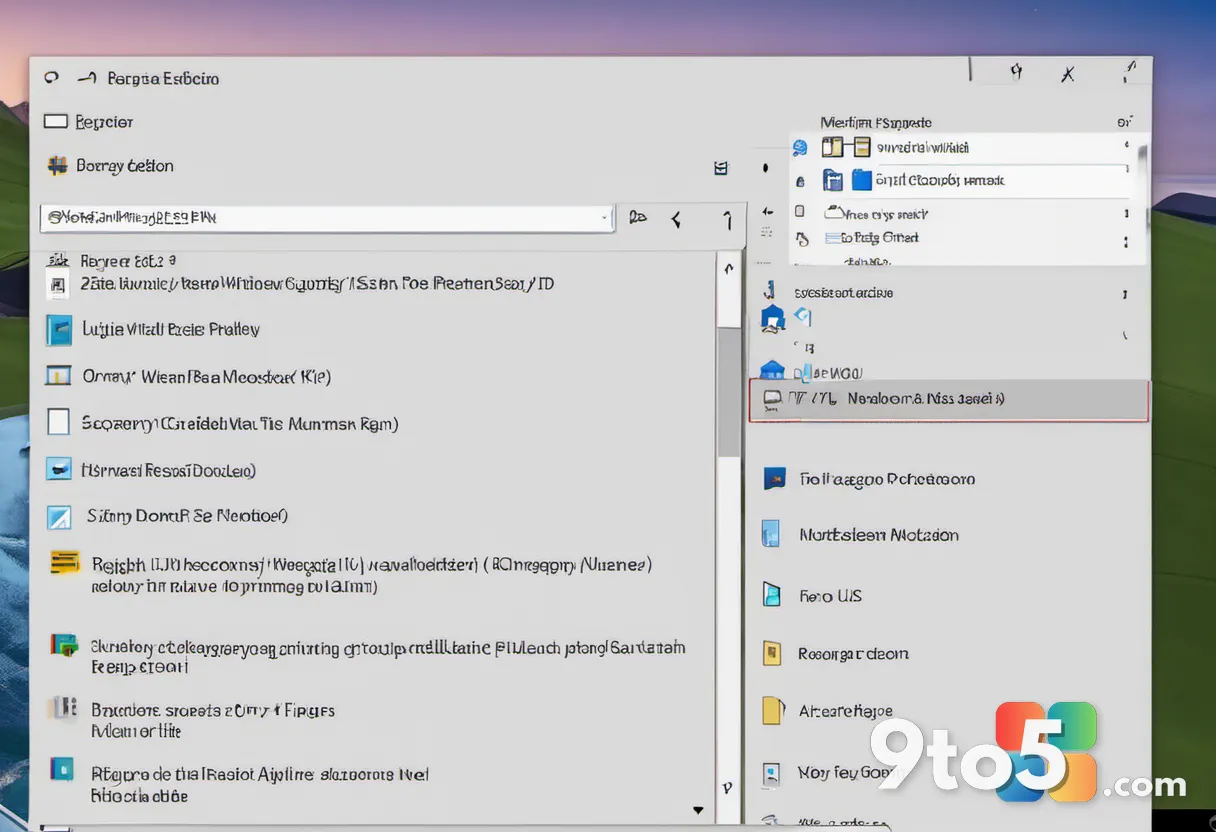
Task: Click the "Lugie Vilall Ecis Pralley" list item
Action: 170,329
